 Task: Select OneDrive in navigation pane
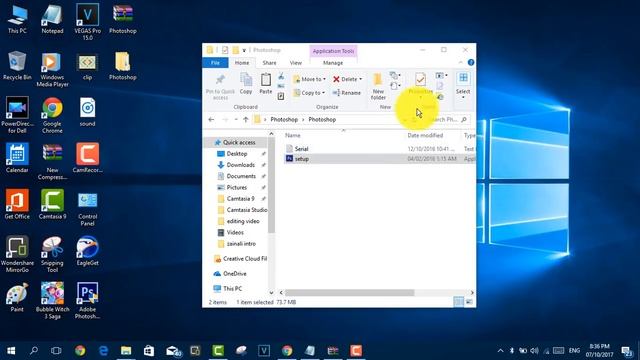tap(235, 273)
